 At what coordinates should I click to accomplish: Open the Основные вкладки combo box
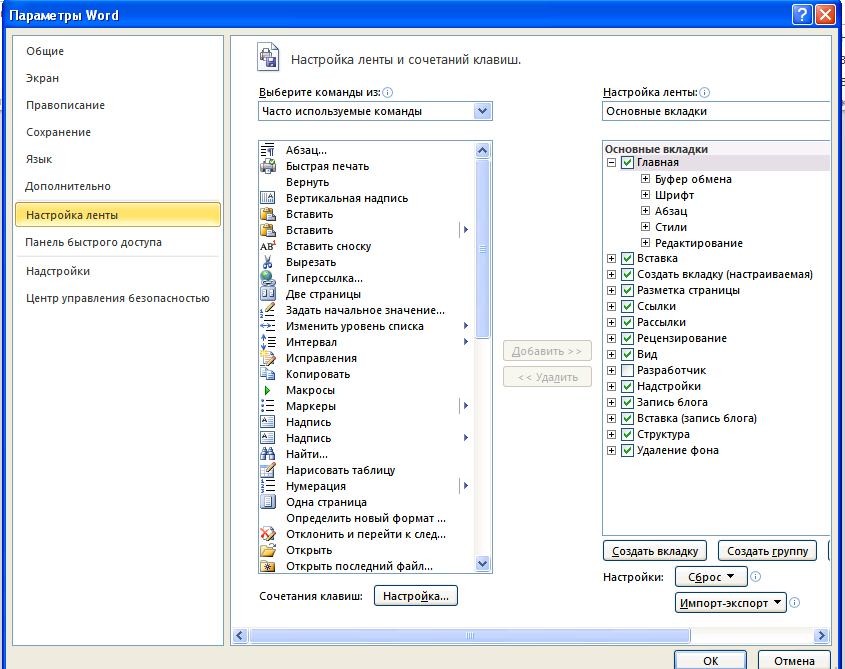point(716,111)
